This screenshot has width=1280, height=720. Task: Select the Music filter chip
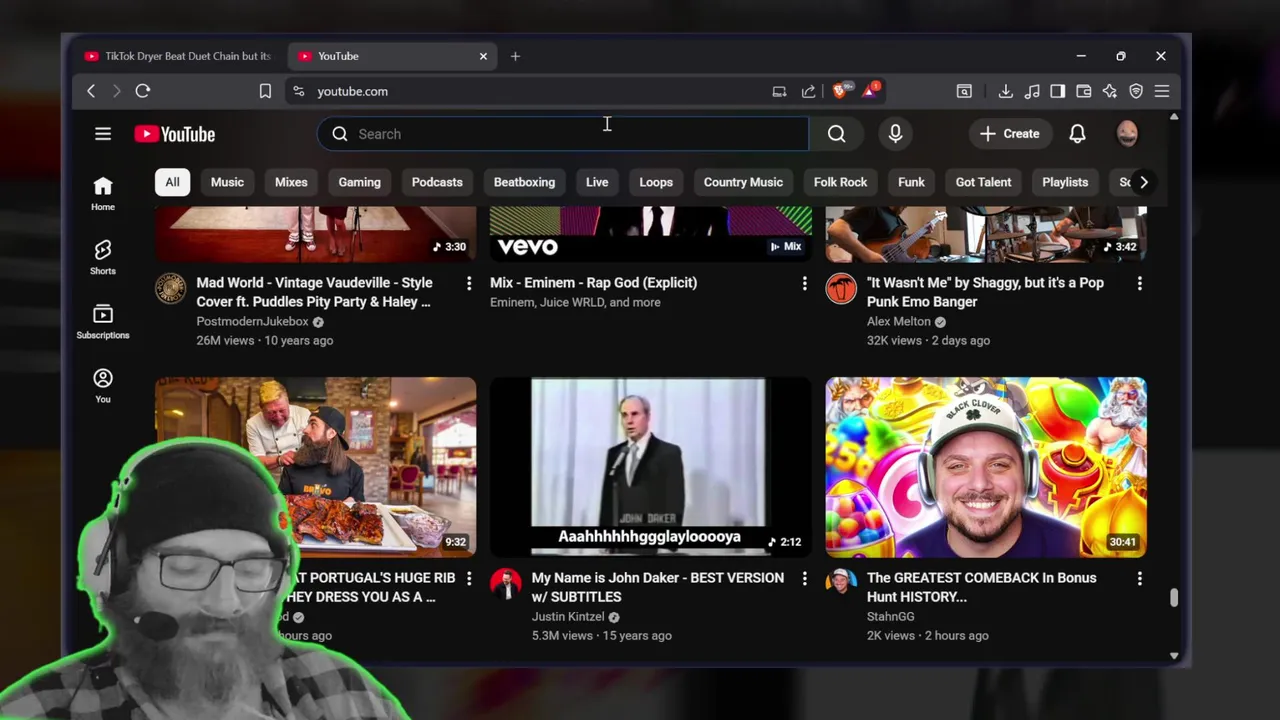click(227, 182)
